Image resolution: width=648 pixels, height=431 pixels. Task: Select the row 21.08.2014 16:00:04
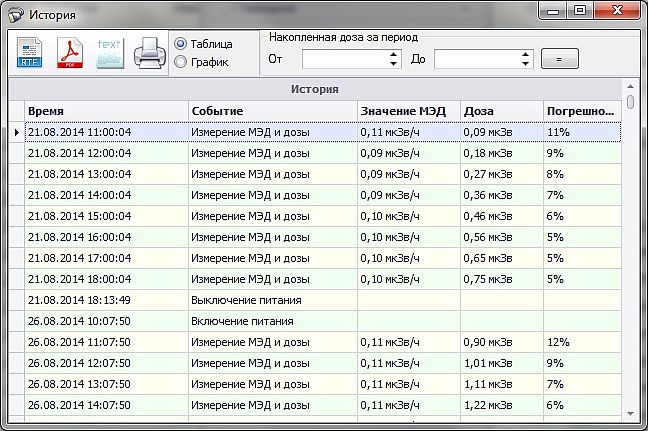[323, 237]
